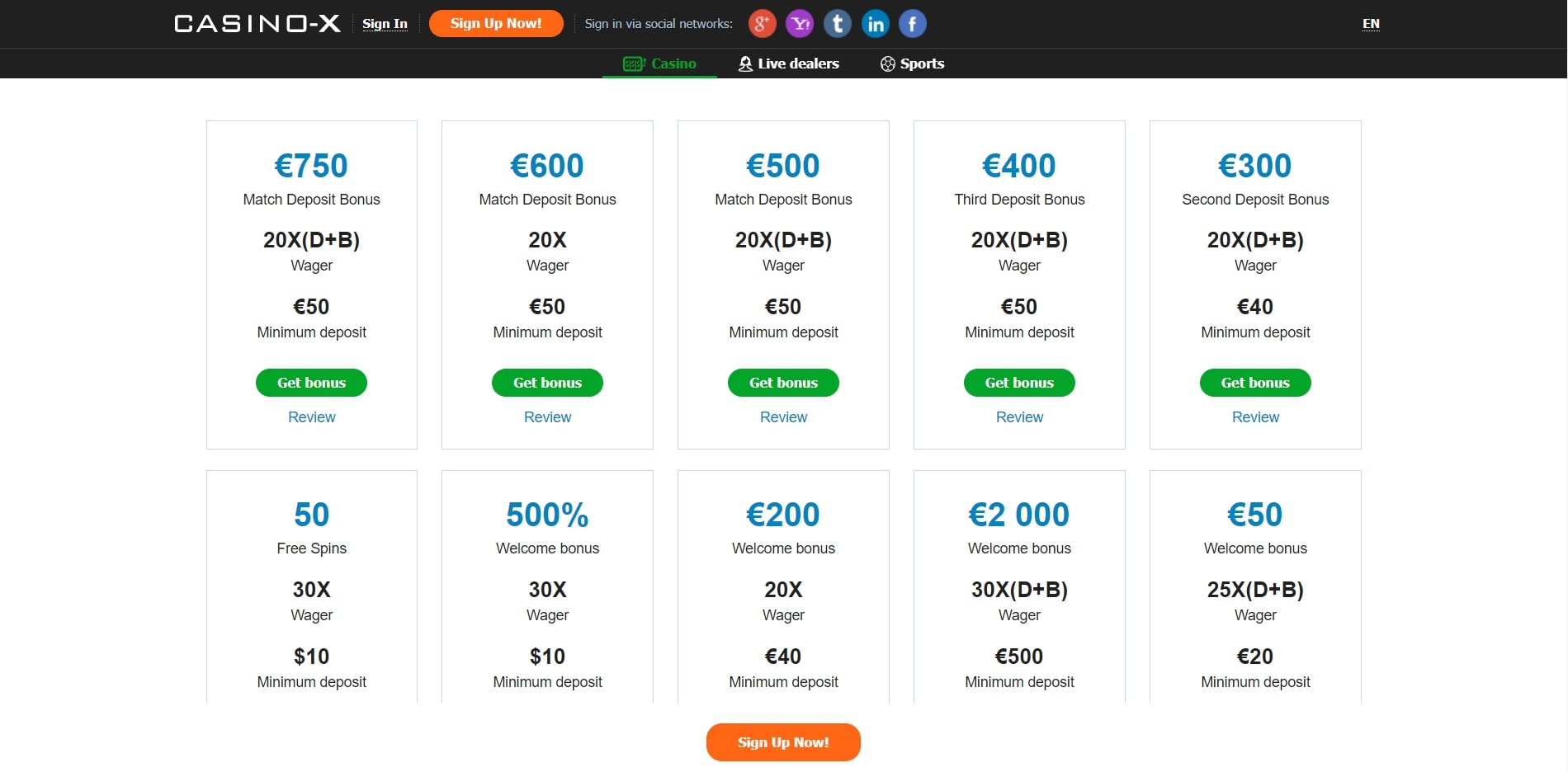Click the Casino-X logo
The image size is (1568, 772).
pyautogui.click(x=257, y=24)
